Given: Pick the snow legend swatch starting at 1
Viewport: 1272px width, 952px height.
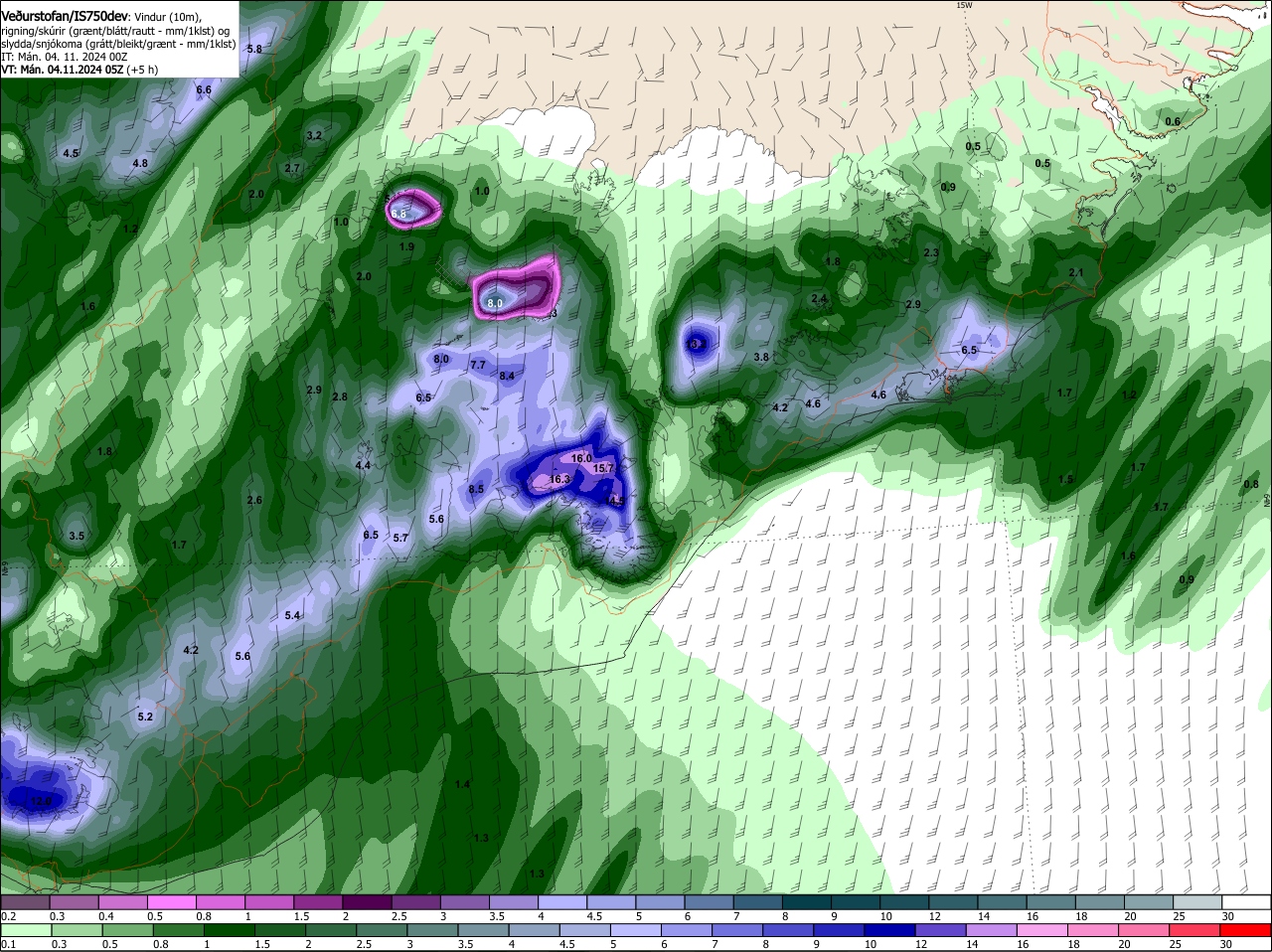Looking at the screenshot, I should 269,902.
